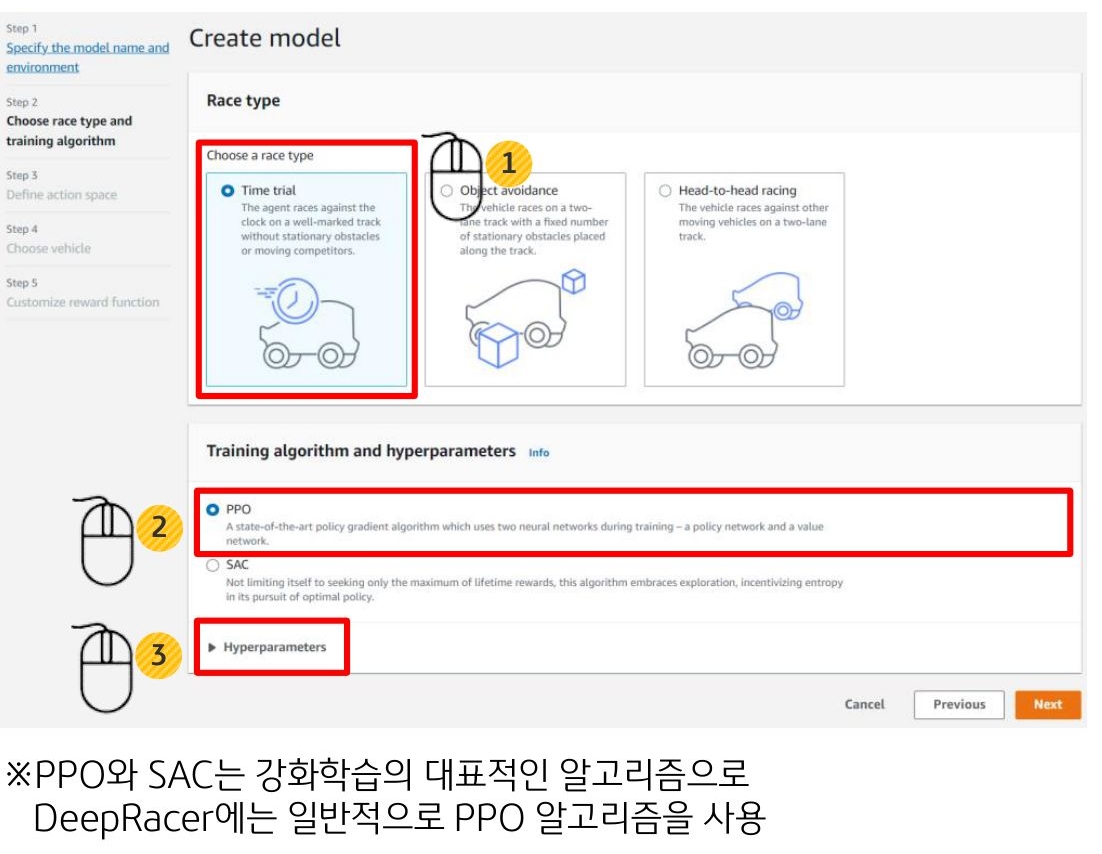Click the Next button
1102x854 pixels.
coord(1047,704)
